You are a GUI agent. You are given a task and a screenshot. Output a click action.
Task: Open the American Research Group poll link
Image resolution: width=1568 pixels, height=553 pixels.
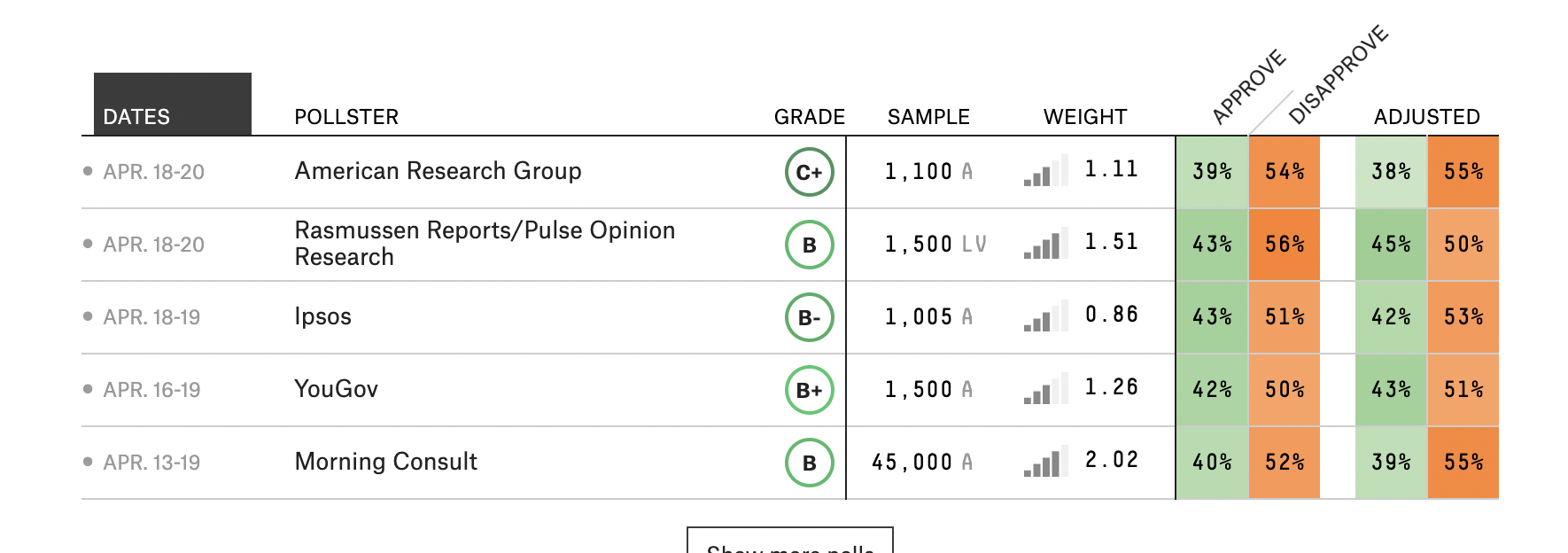coord(438,171)
